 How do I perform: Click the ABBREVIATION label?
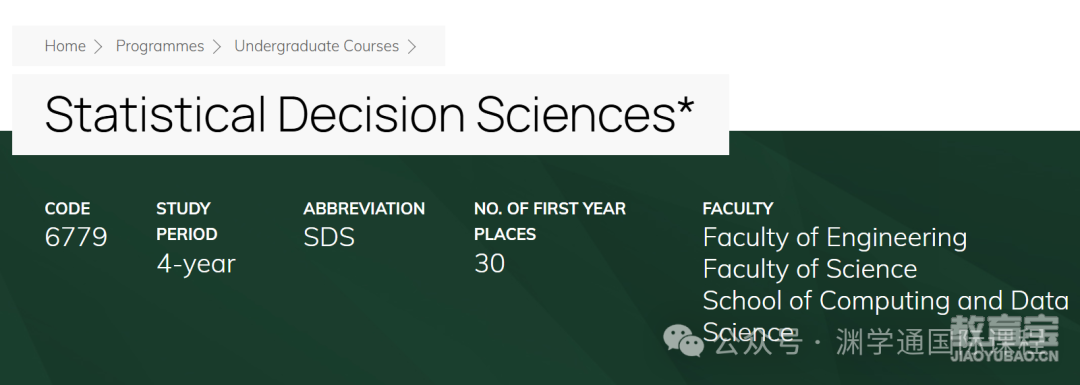tap(364, 208)
